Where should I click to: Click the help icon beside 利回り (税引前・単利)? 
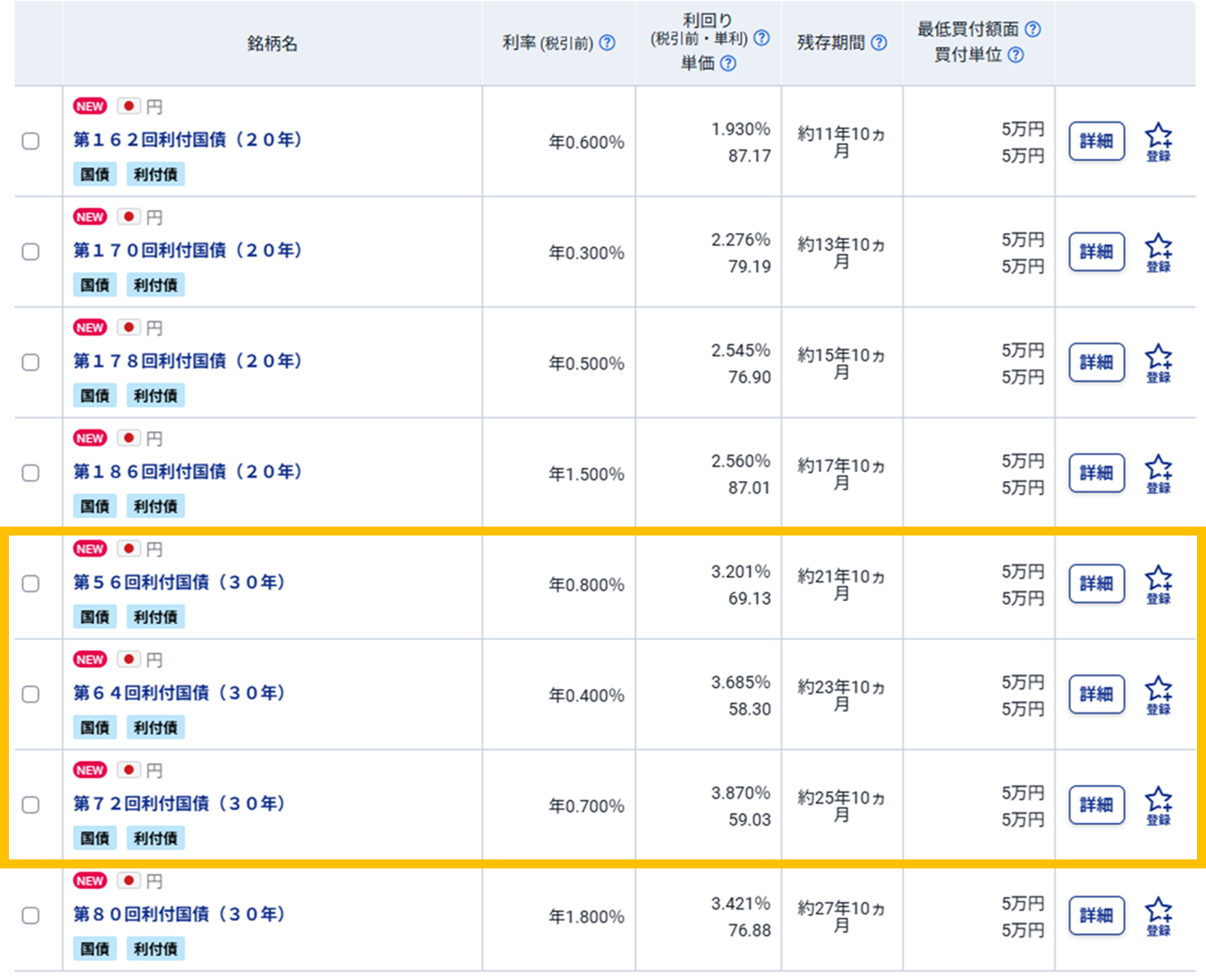pyautogui.click(x=761, y=38)
